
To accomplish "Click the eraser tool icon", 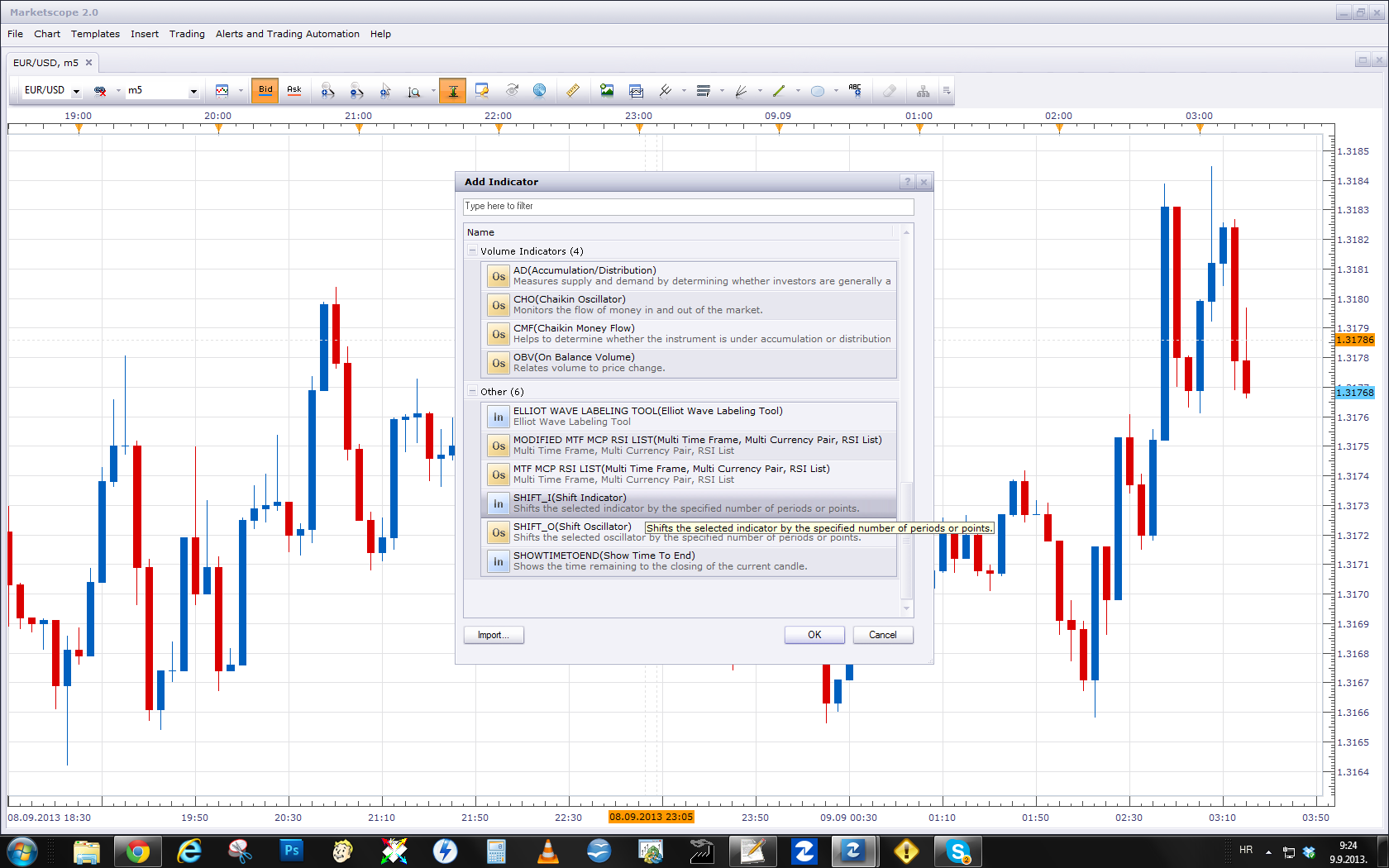I will tap(890, 90).
